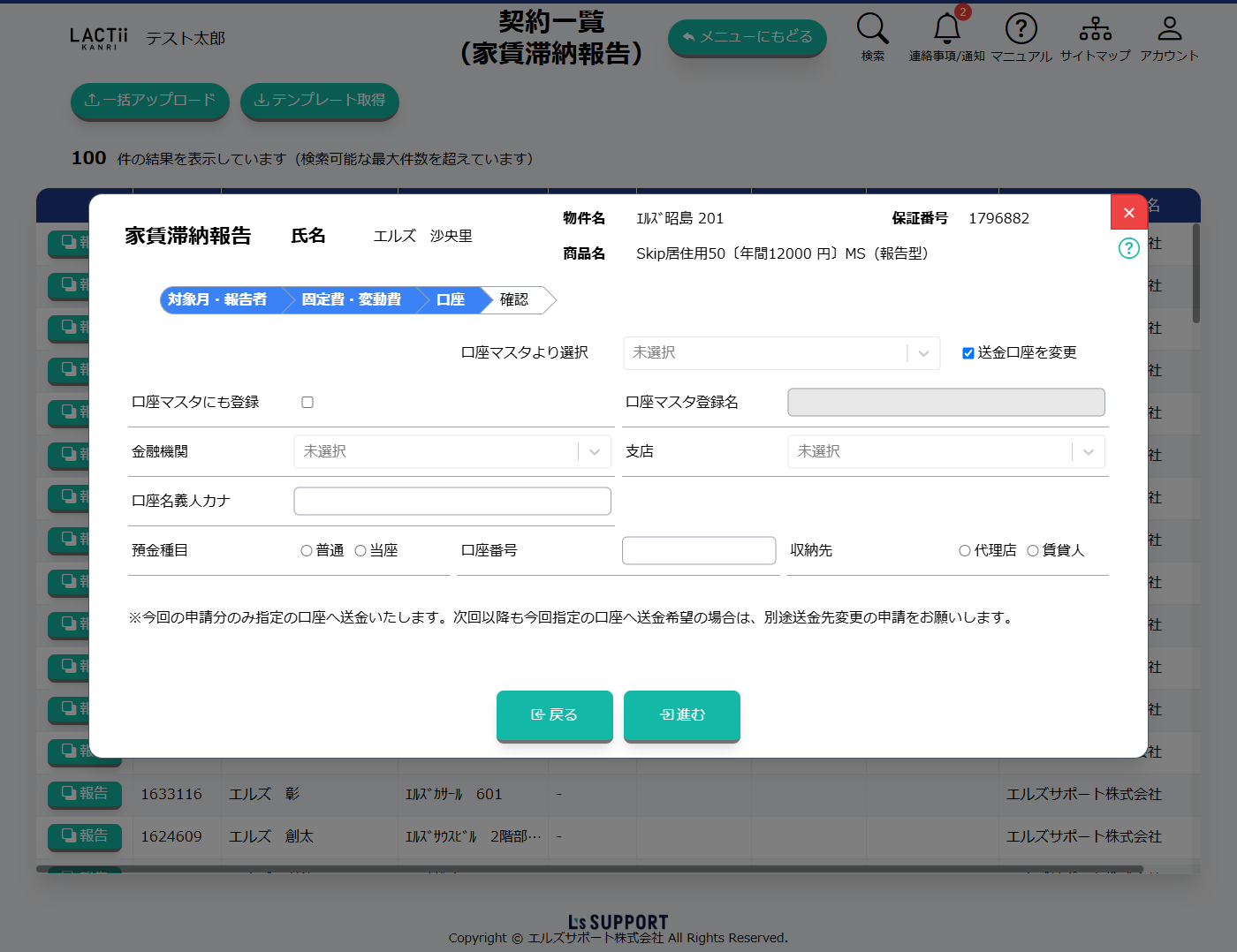Click the green help question mark in dialog
Viewport: 1237px width, 952px height.
1128,248
